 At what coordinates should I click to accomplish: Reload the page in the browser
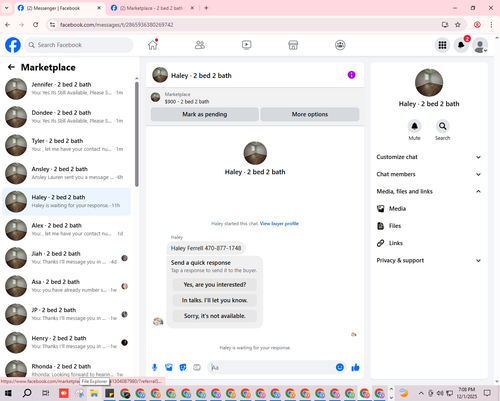36,25
